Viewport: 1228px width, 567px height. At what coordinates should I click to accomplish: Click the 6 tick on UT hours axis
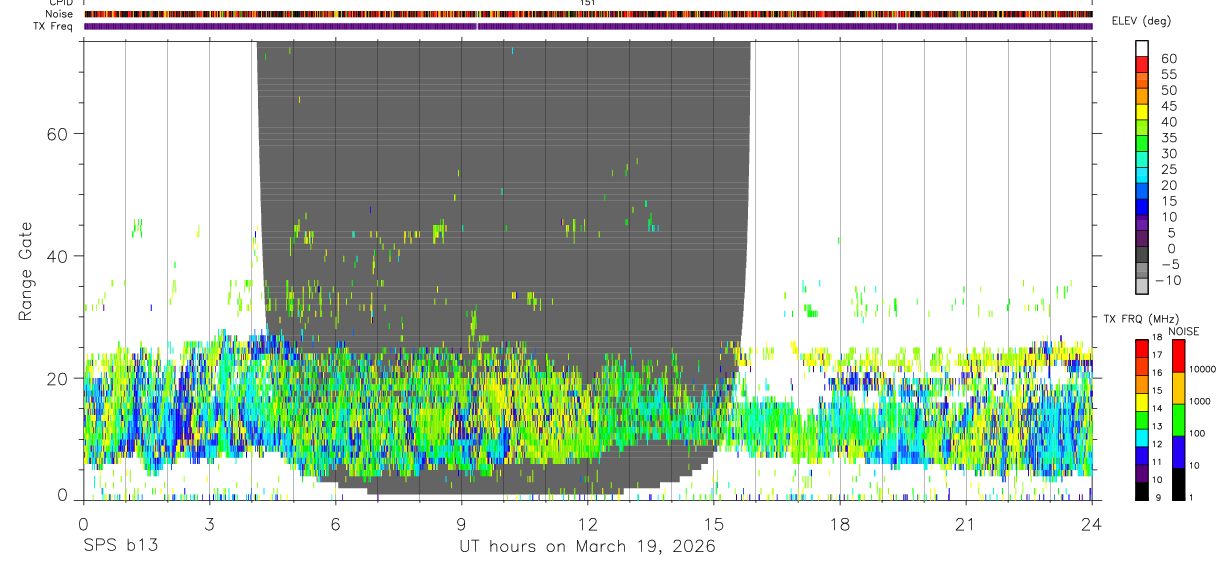pyautogui.click(x=336, y=523)
